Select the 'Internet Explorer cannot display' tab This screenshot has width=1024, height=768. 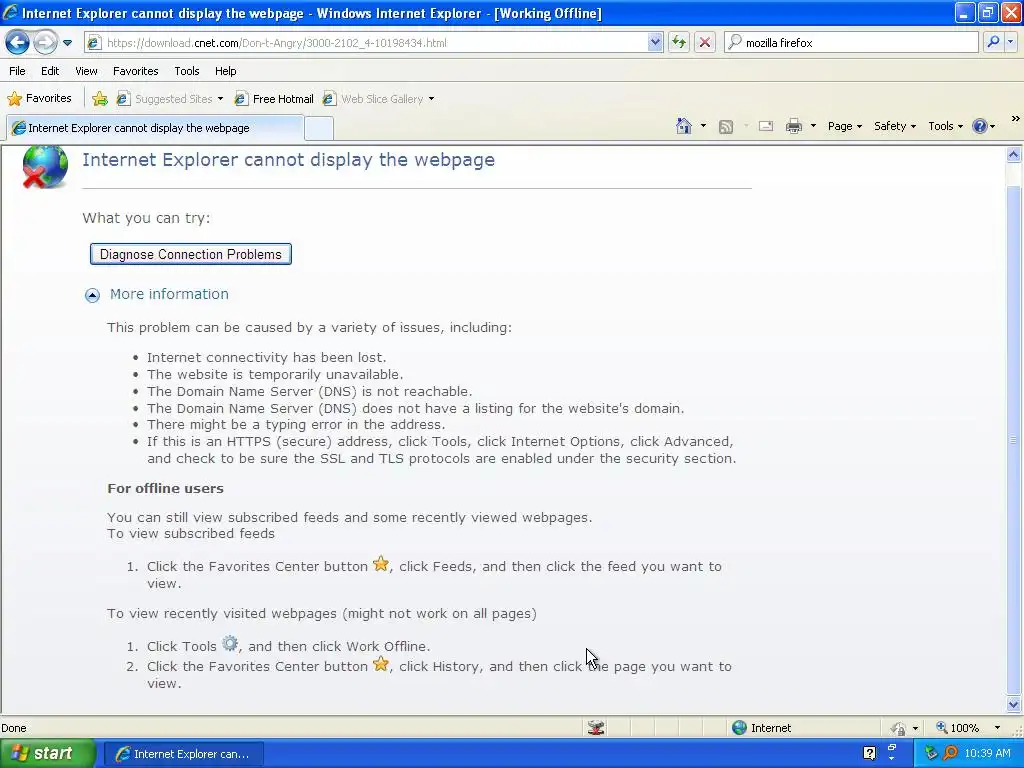(155, 128)
